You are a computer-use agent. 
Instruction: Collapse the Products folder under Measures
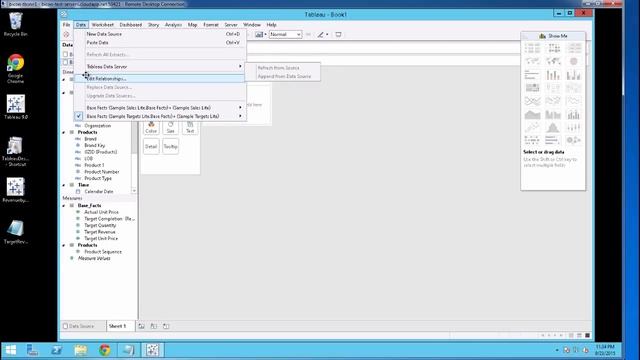click(x=64, y=245)
